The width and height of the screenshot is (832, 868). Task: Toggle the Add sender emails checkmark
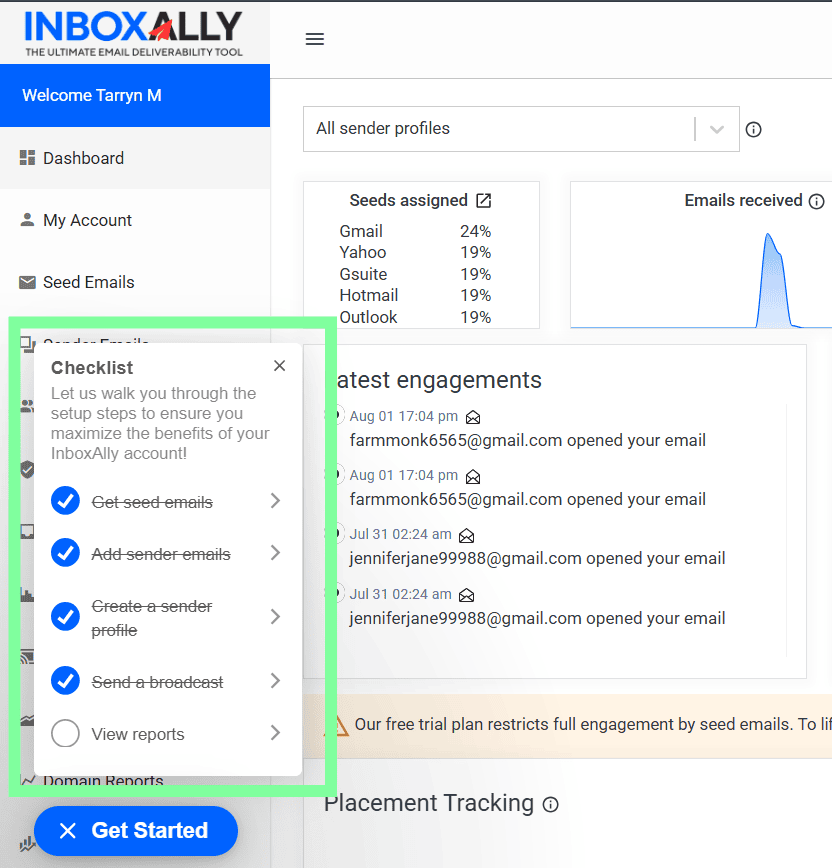(x=65, y=552)
